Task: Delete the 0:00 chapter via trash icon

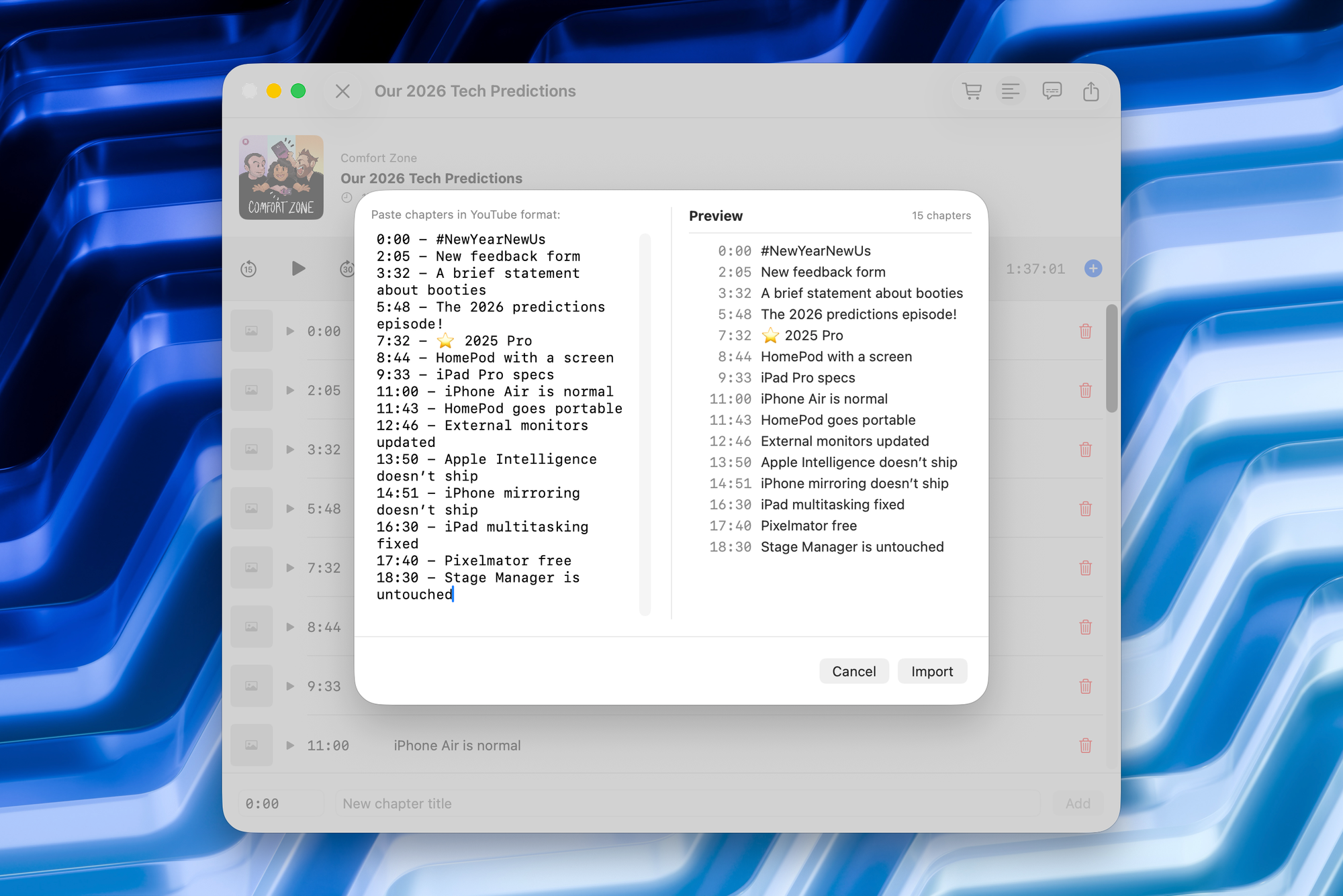Action: (x=1085, y=331)
